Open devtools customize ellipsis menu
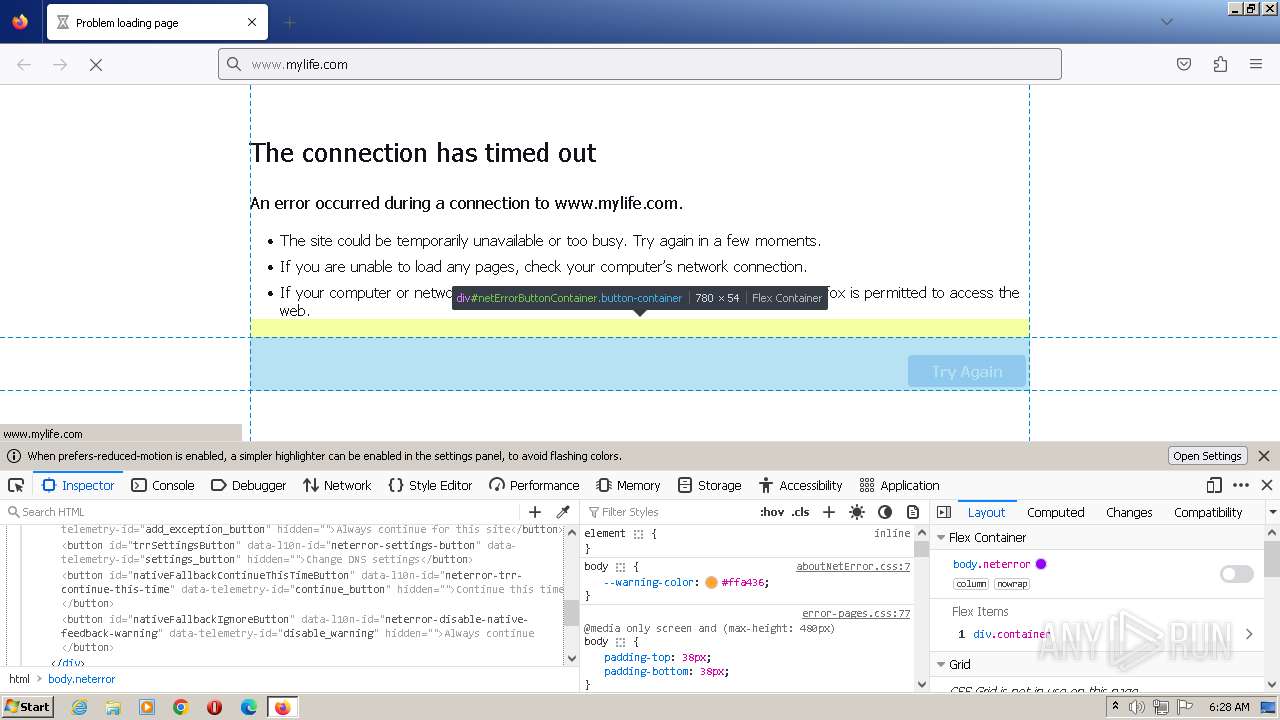This screenshot has width=1280, height=720. pos(1241,485)
